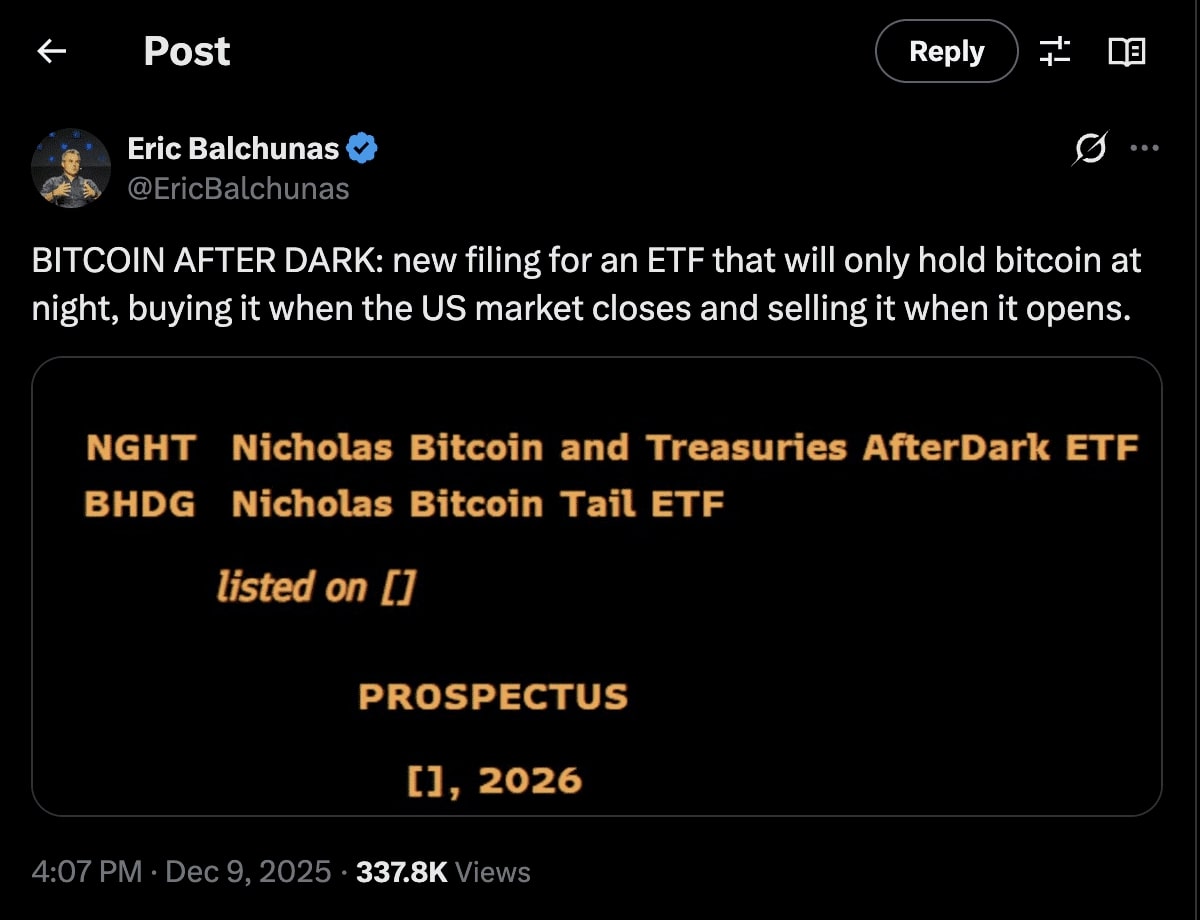This screenshot has width=1200, height=920.
Task: Click the Eric Balchunas display name
Action: tap(235, 147)
